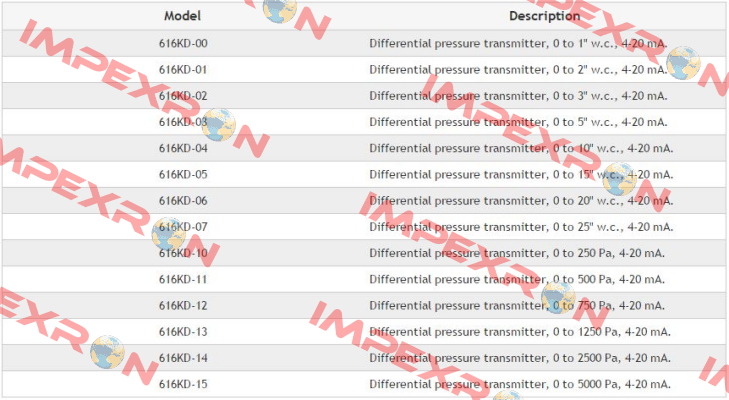Select model 616KD-13 cell
This screenshot has width=729, height=400.
(x=183, y=332)
